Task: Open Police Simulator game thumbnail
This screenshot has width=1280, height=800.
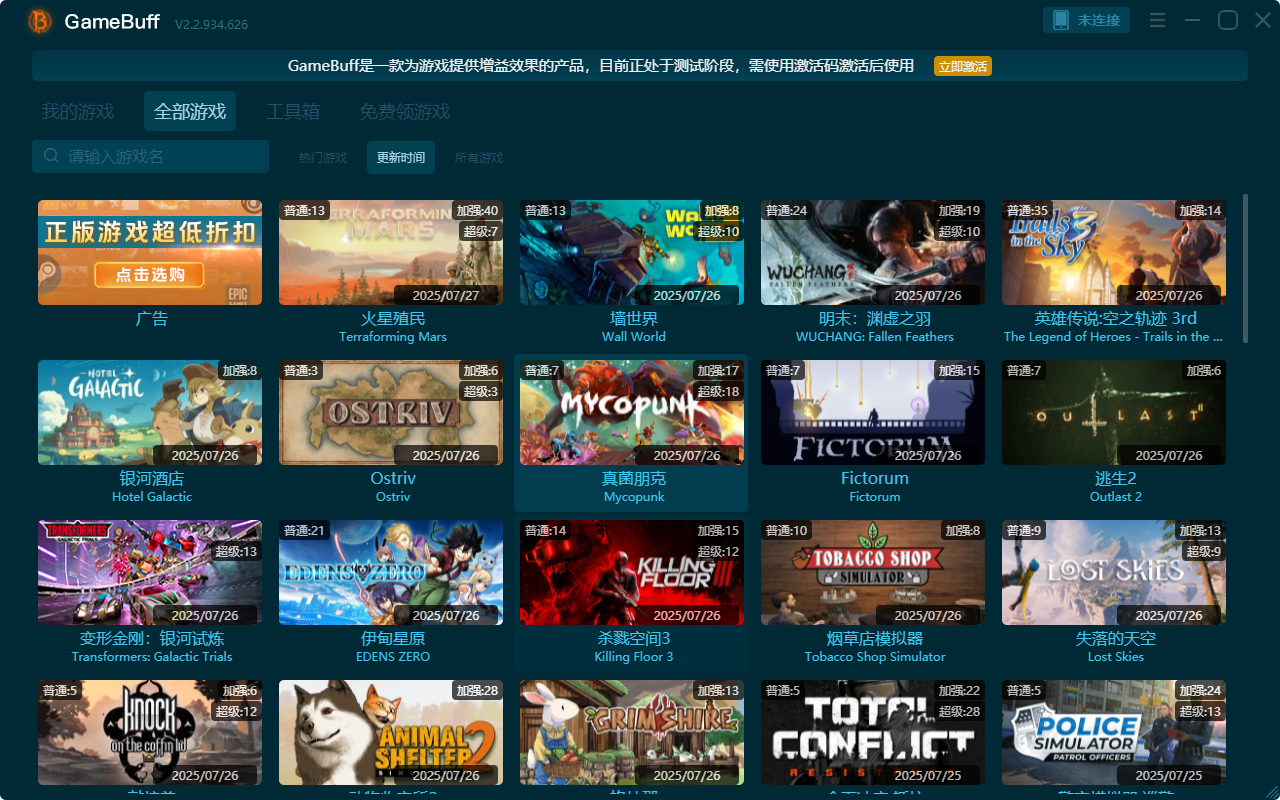Action: pos(1114,732)
